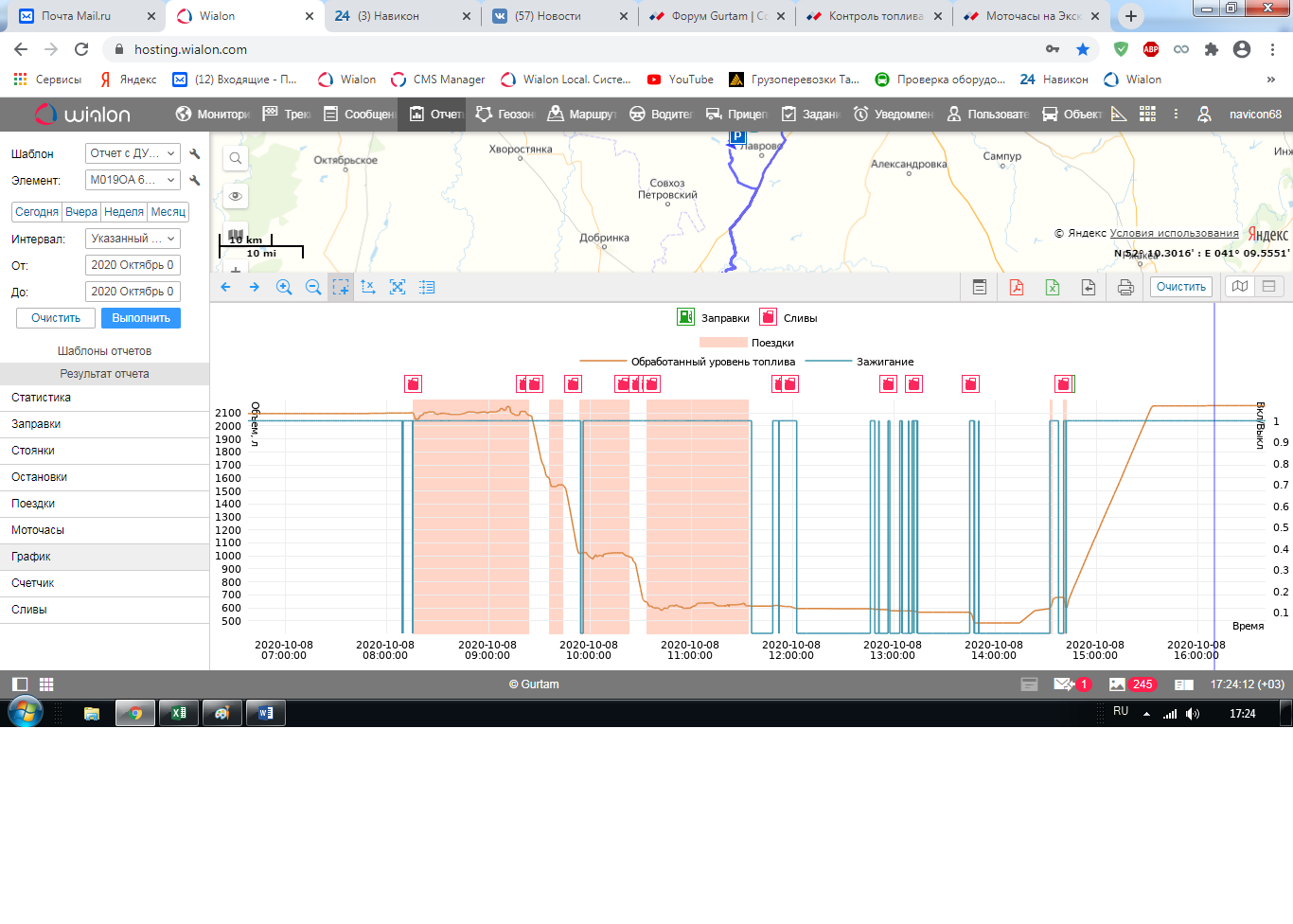Open the Шаблон template dropdown
Screen dimensions: 1293x924
pos(133,153)
